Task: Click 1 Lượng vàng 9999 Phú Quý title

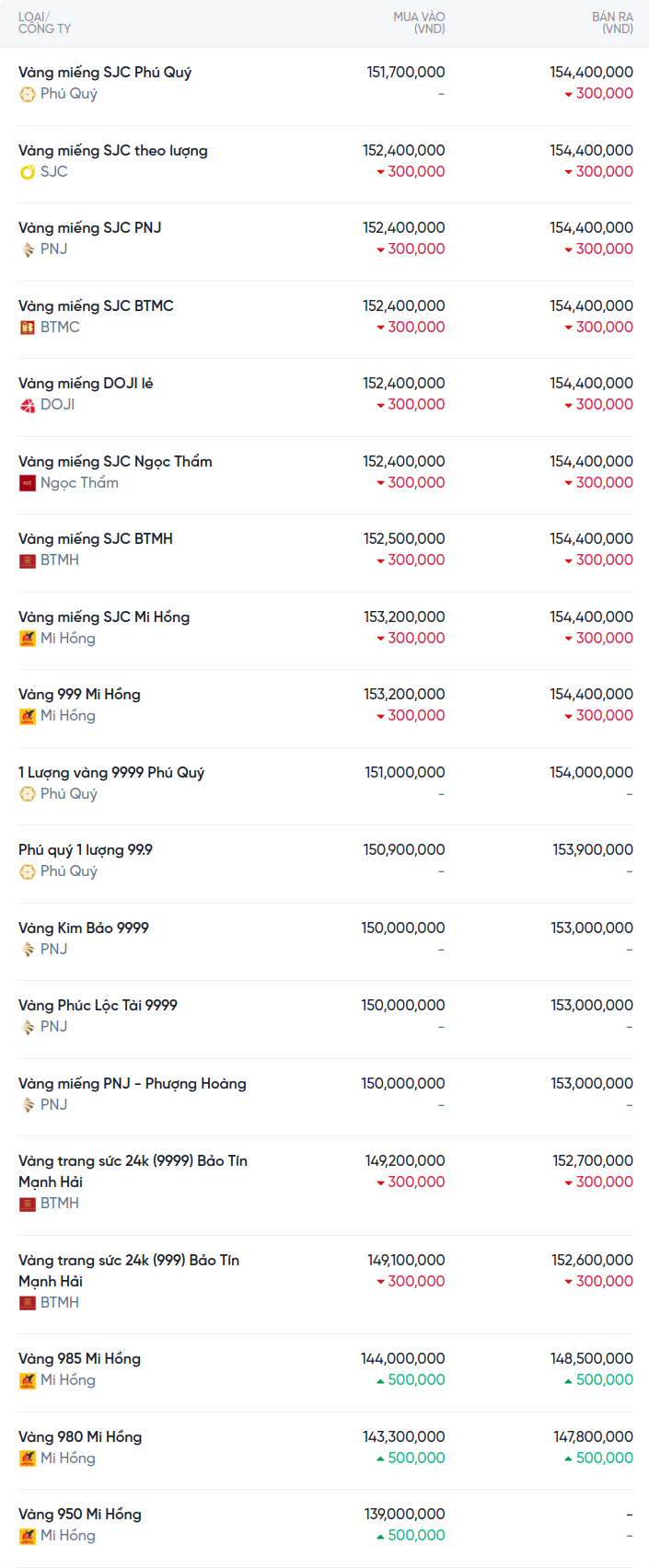Action: pos(111,773)
